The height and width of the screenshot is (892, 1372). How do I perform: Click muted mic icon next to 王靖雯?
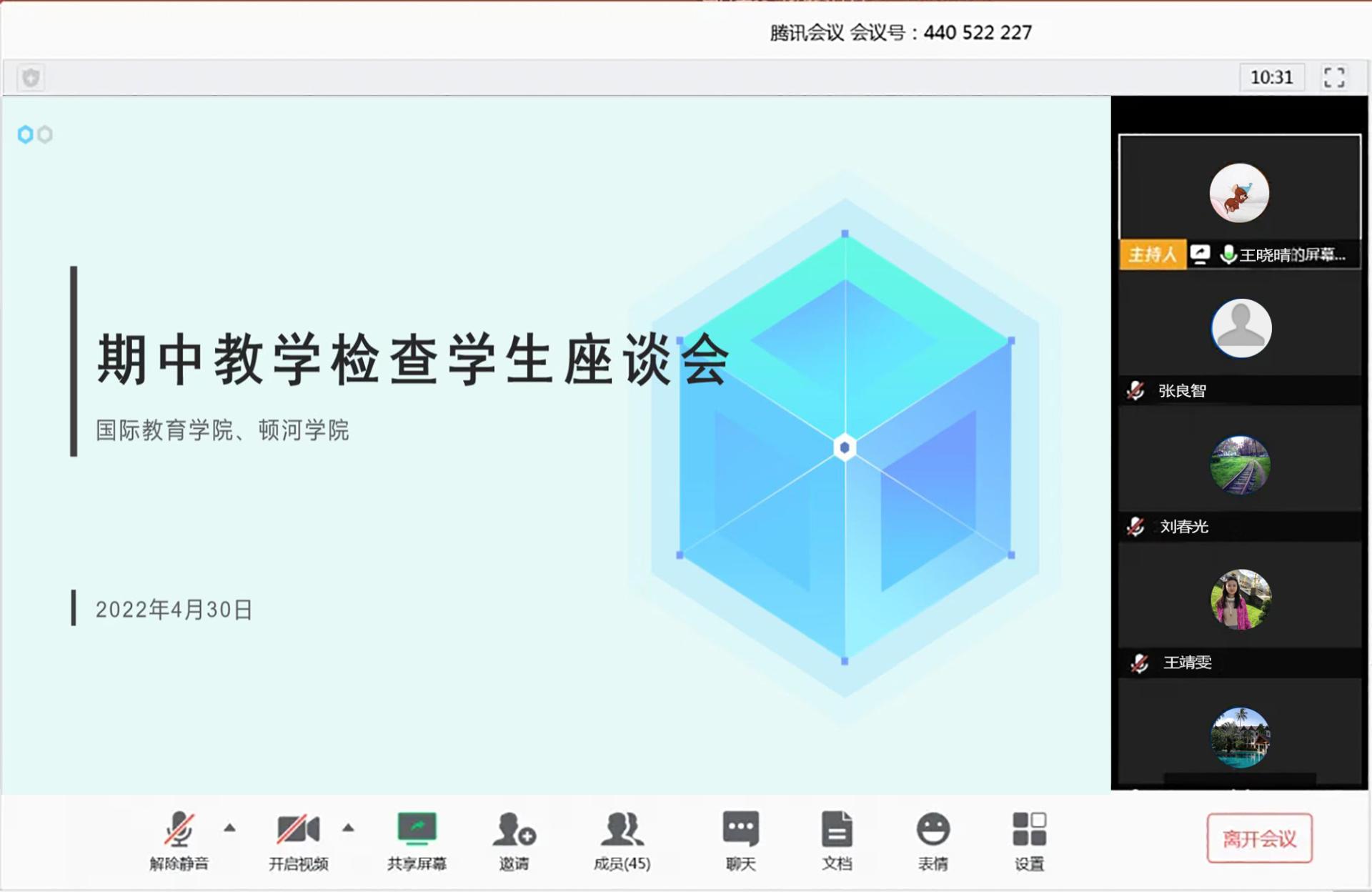pyautogui.click(x=1139, y=663)
